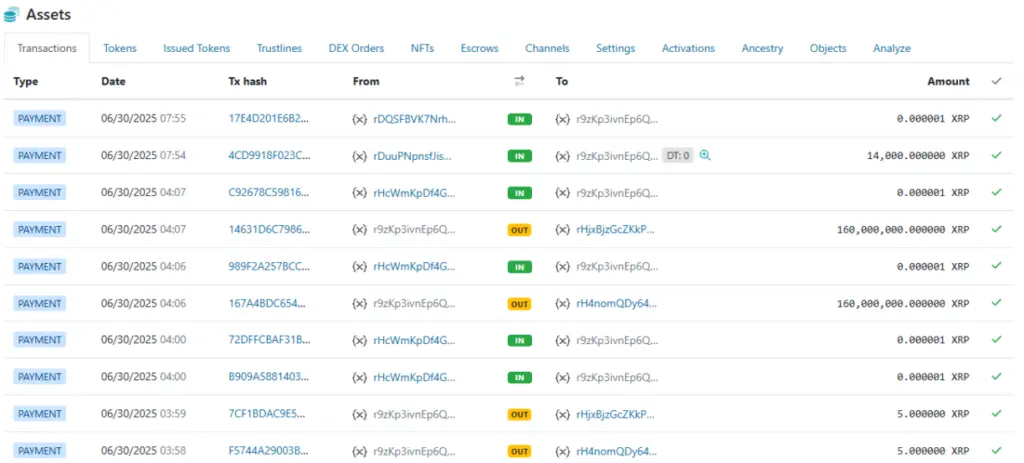Click the 14,000.000000 XRP amount
Screen dimensions: 1024x463
918,156
